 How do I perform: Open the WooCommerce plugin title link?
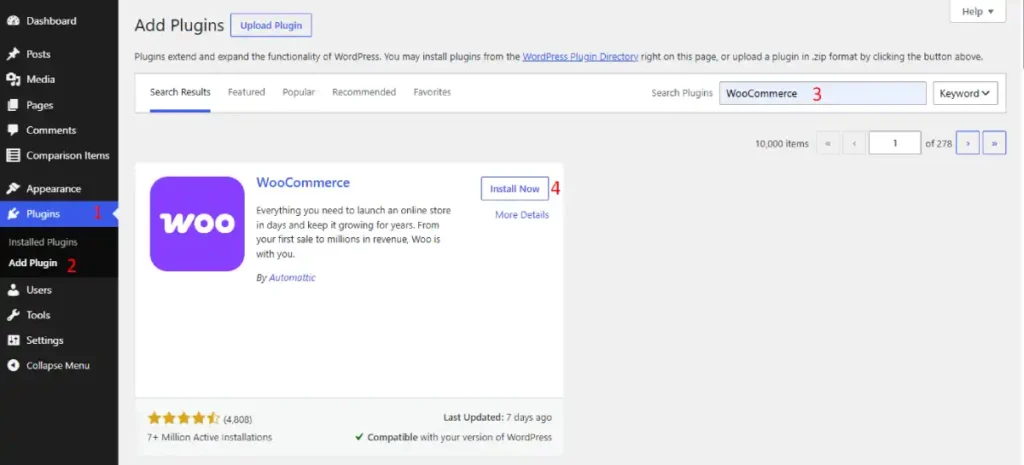(303, 183)
